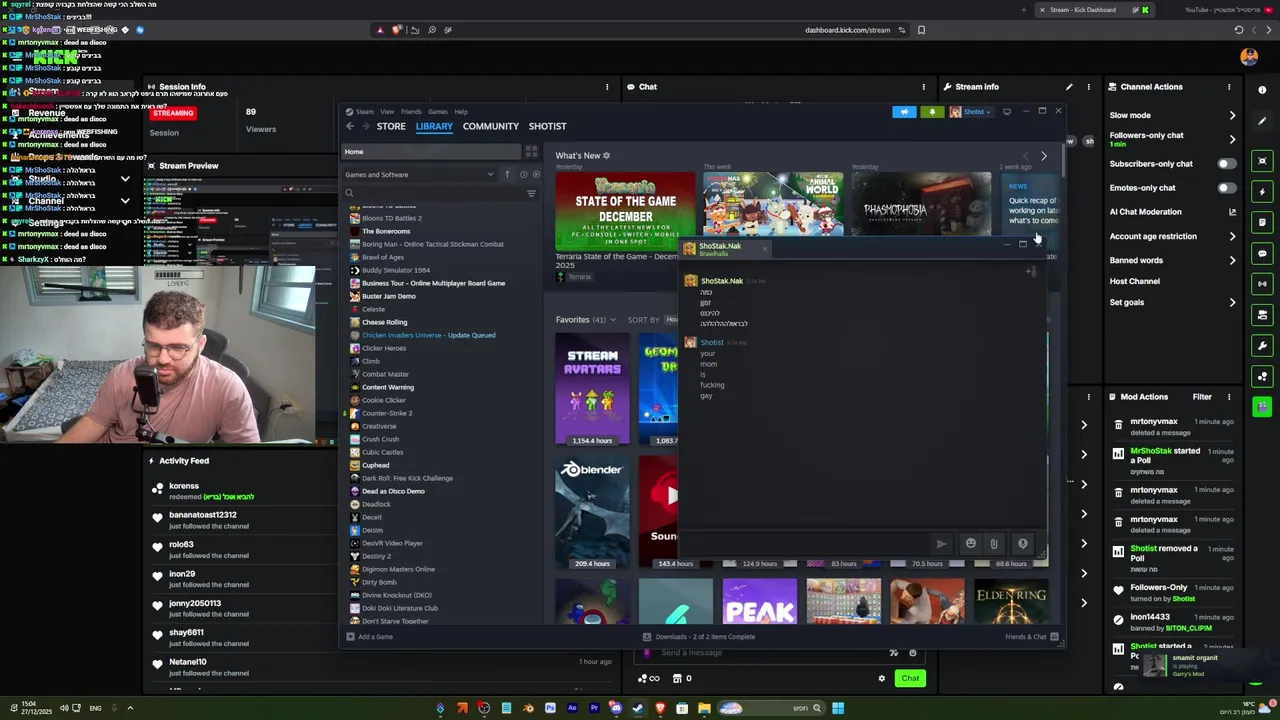Open Photoshop from Windows taskbar
The height and width of the screenshot is (720, 1280).
point(550,708)
